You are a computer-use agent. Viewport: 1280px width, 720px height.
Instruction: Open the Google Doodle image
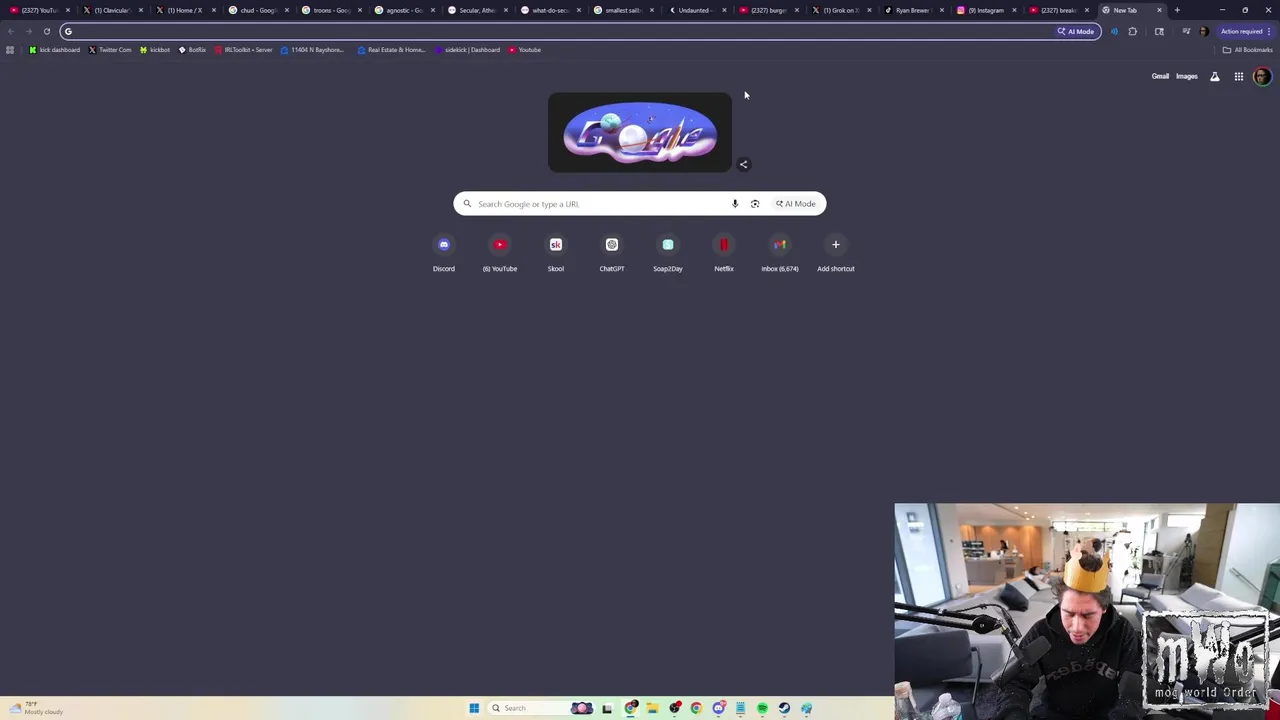pyautogui.click(x=640, y=133)
